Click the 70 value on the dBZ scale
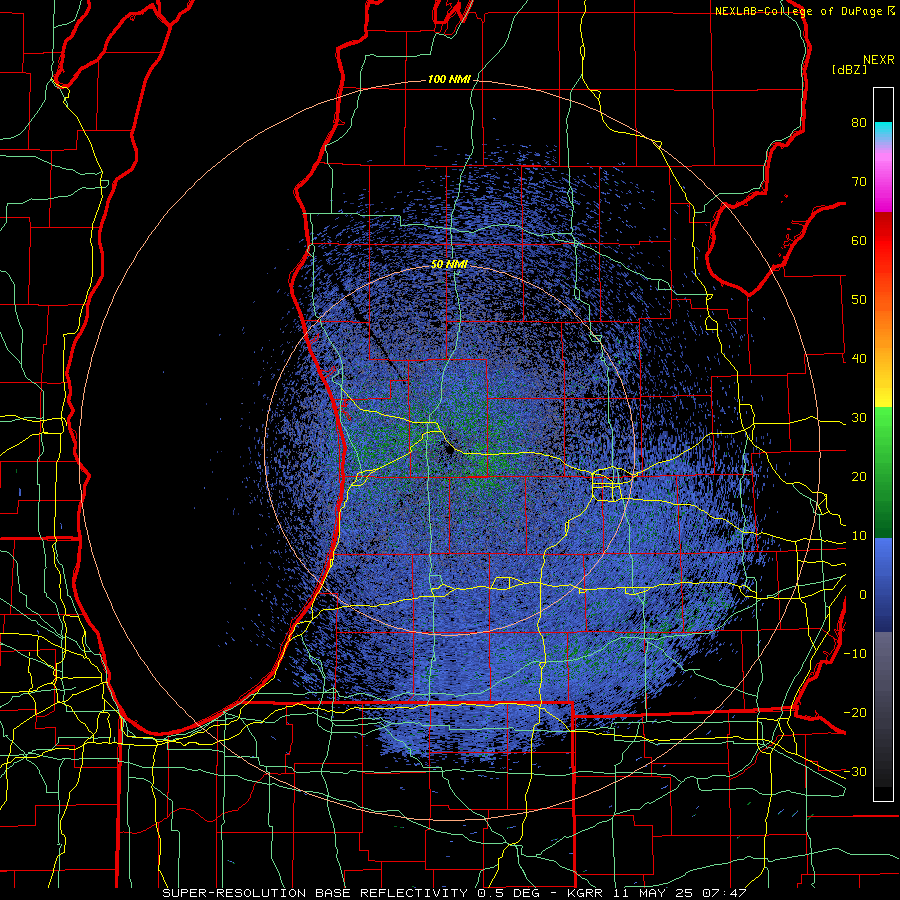This screenshot has width=900, height=900. tap(859, 181)
